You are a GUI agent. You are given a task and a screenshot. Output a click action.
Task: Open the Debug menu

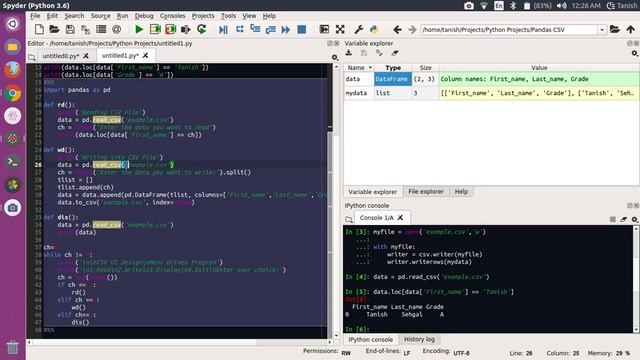pos(144,16)
